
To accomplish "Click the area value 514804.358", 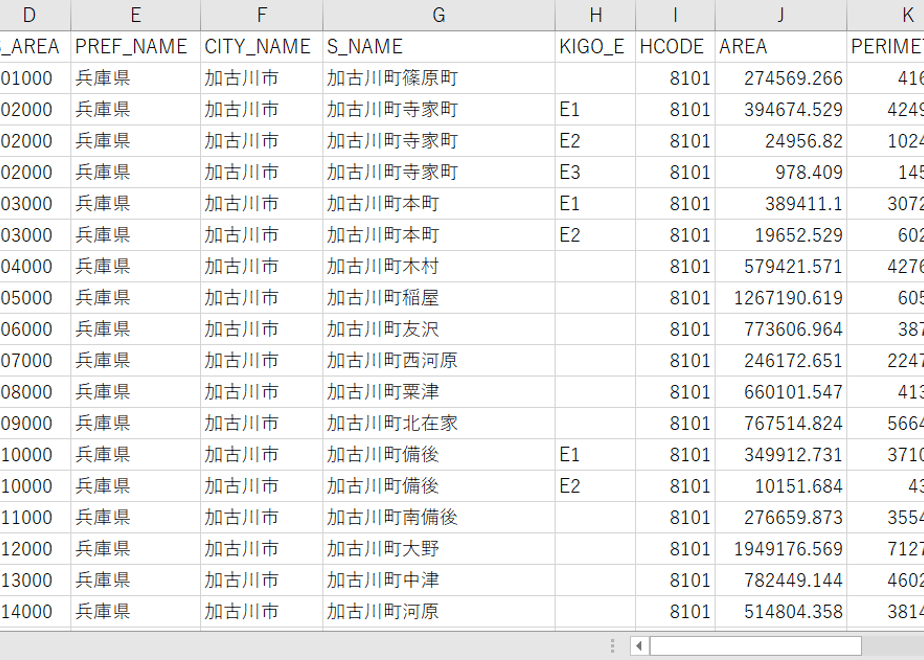I will 781,611.
